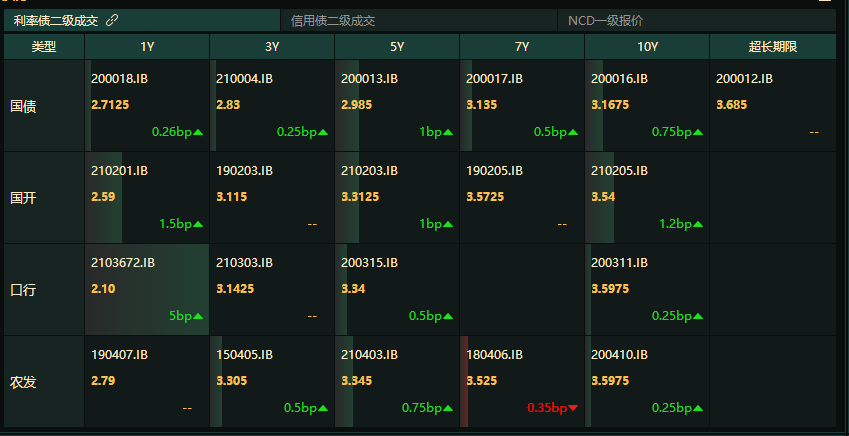Click the 超长期限 column header
Viewport: 849px width, 436px height.
click(773, 47)
